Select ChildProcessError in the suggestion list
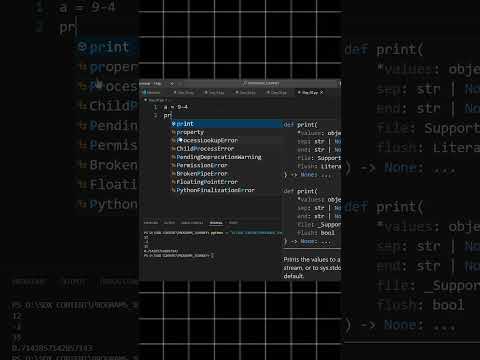480x360 pixels. click(227, 149)
